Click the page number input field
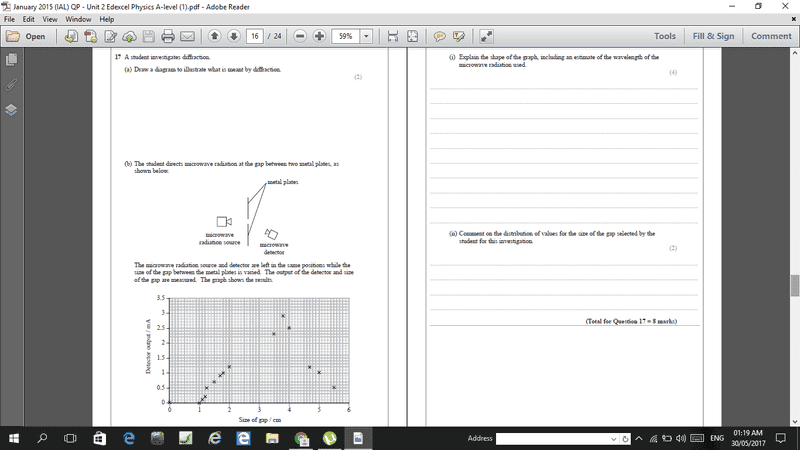Viewport: 800px width, 450px height. click(255, 37)
